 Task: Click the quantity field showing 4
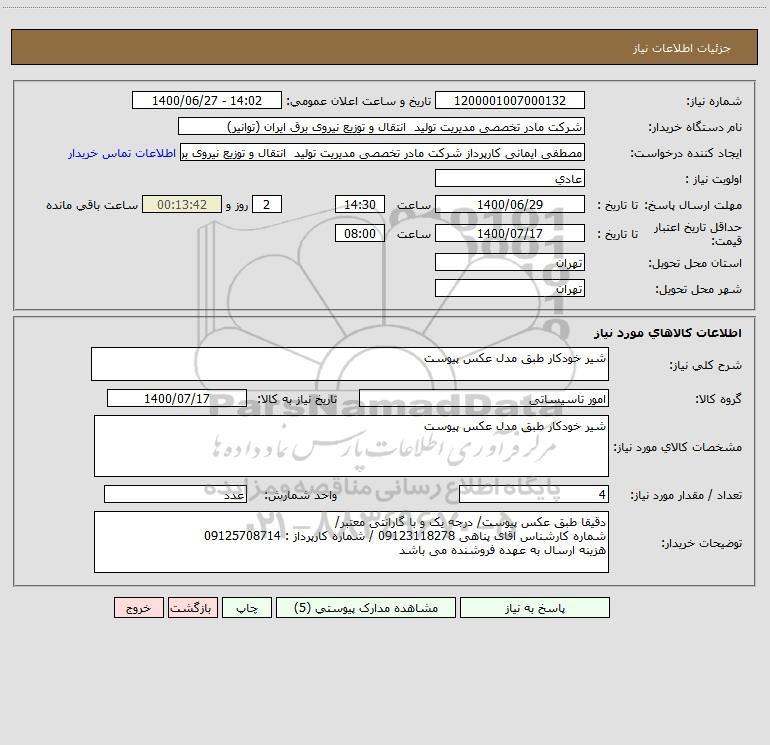tap(534, 494)
